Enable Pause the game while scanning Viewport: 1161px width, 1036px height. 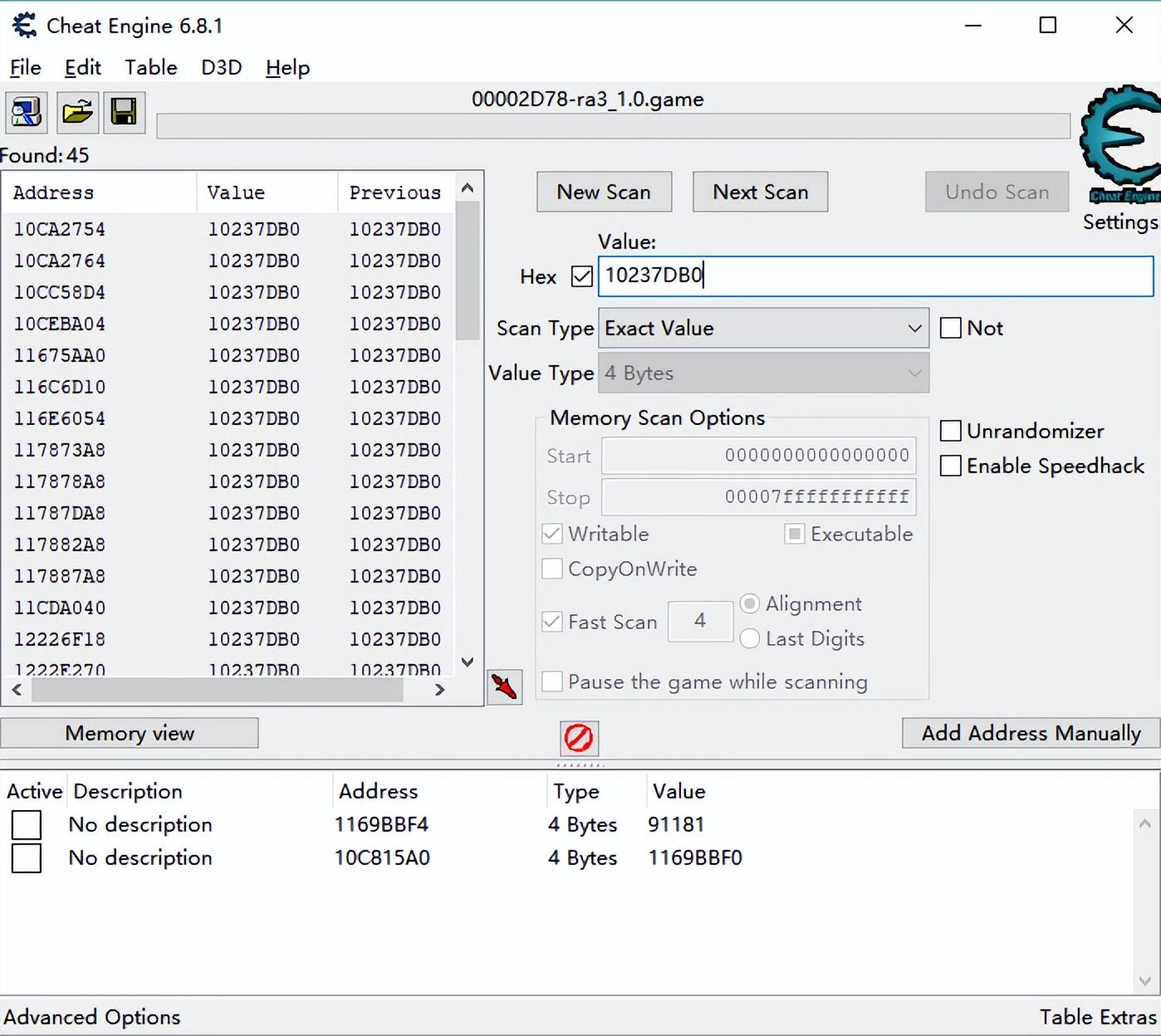point(552,682)
